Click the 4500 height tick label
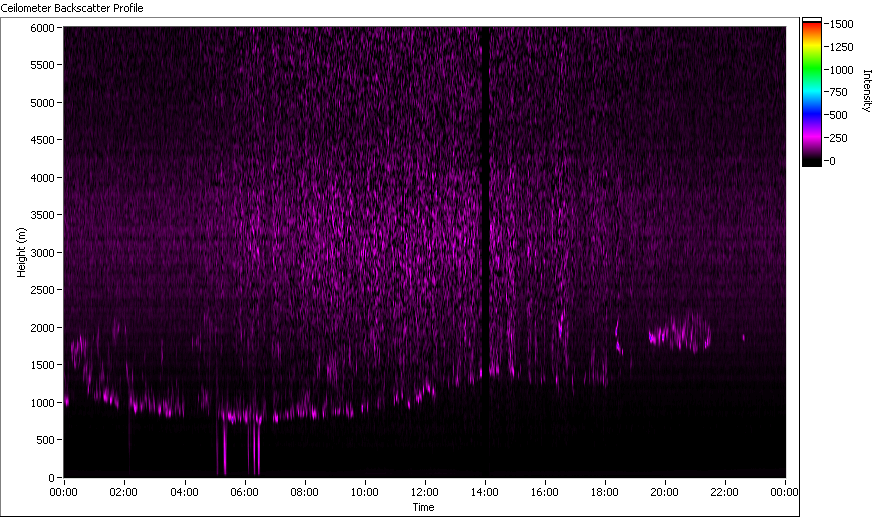 pos(42,140)
